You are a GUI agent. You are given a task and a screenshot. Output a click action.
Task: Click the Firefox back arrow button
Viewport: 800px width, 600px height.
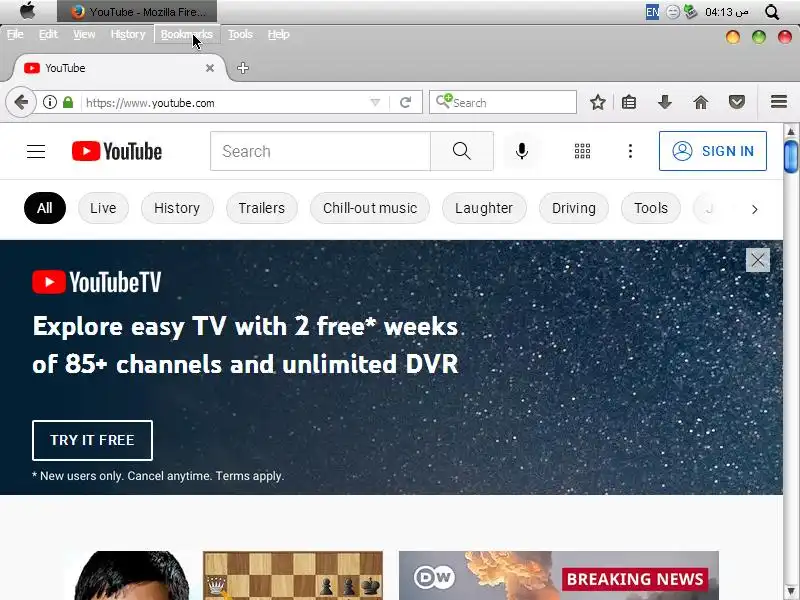[x=21, y=103]
